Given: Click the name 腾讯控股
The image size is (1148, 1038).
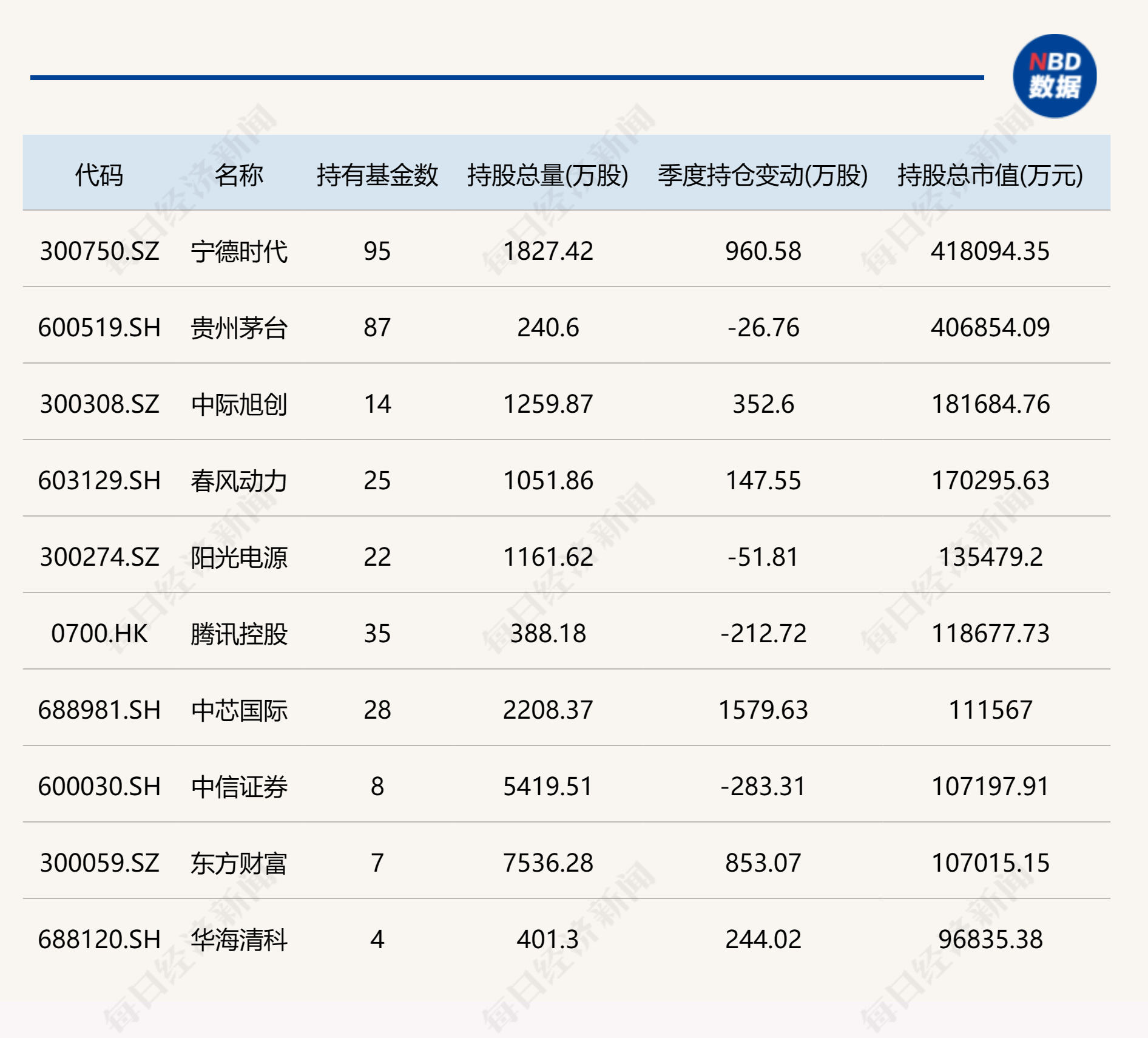Looking at the screenshot, I should tap(239, 634).
